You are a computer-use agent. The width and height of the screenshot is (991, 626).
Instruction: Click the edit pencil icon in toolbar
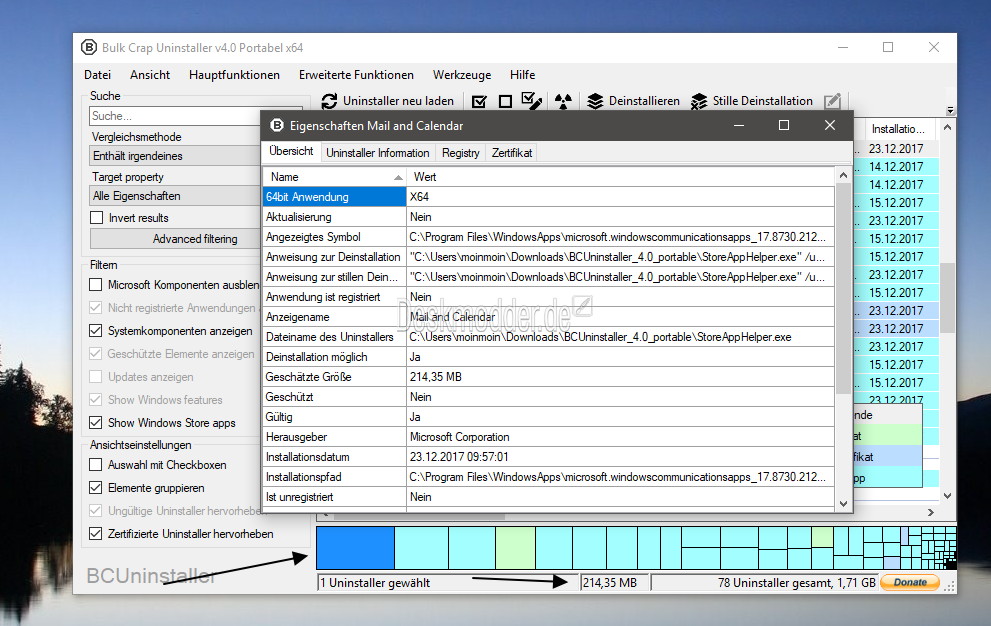pos(833,101)
